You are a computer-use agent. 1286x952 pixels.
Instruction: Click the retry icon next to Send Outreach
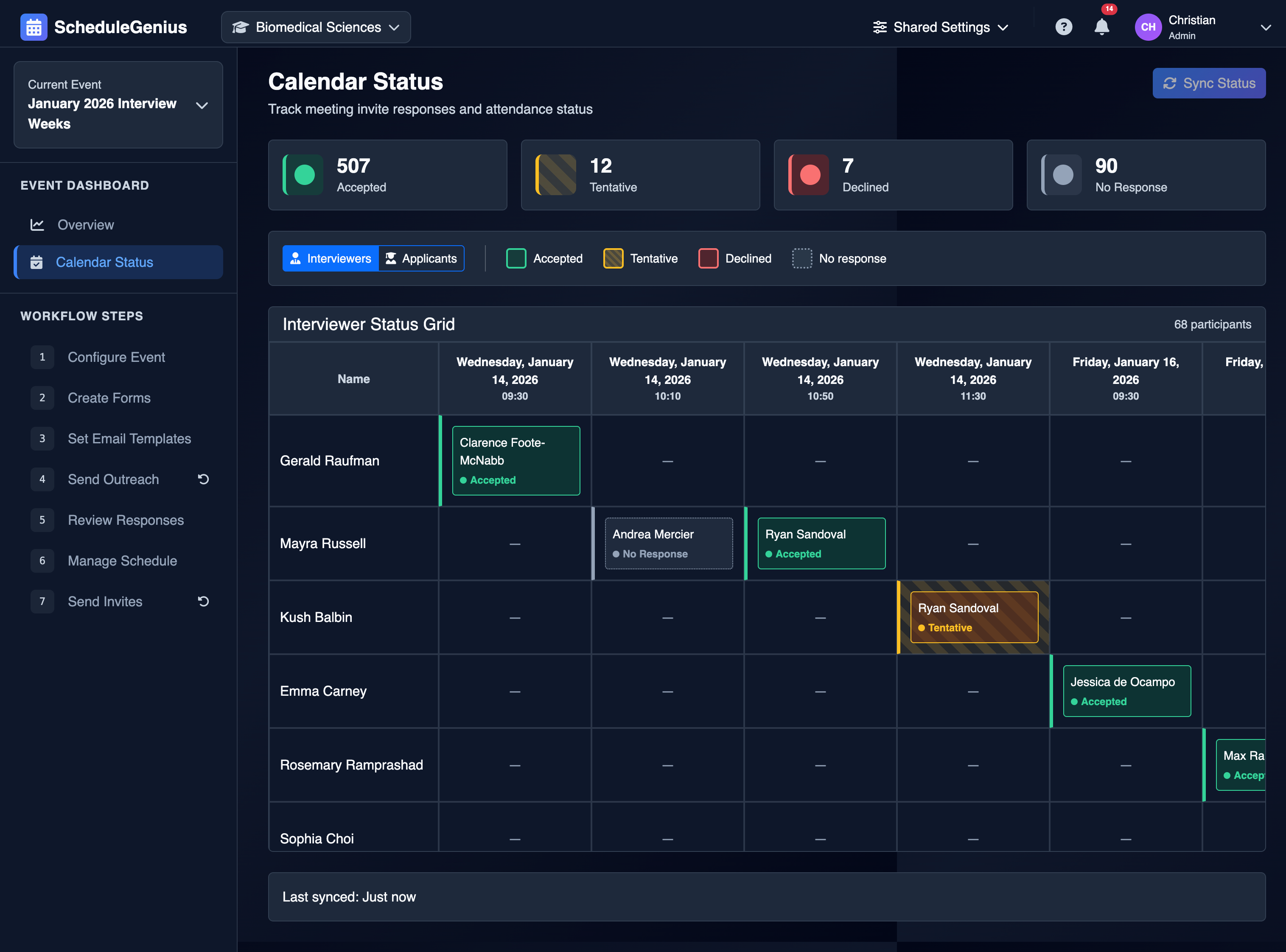(203, 479)
